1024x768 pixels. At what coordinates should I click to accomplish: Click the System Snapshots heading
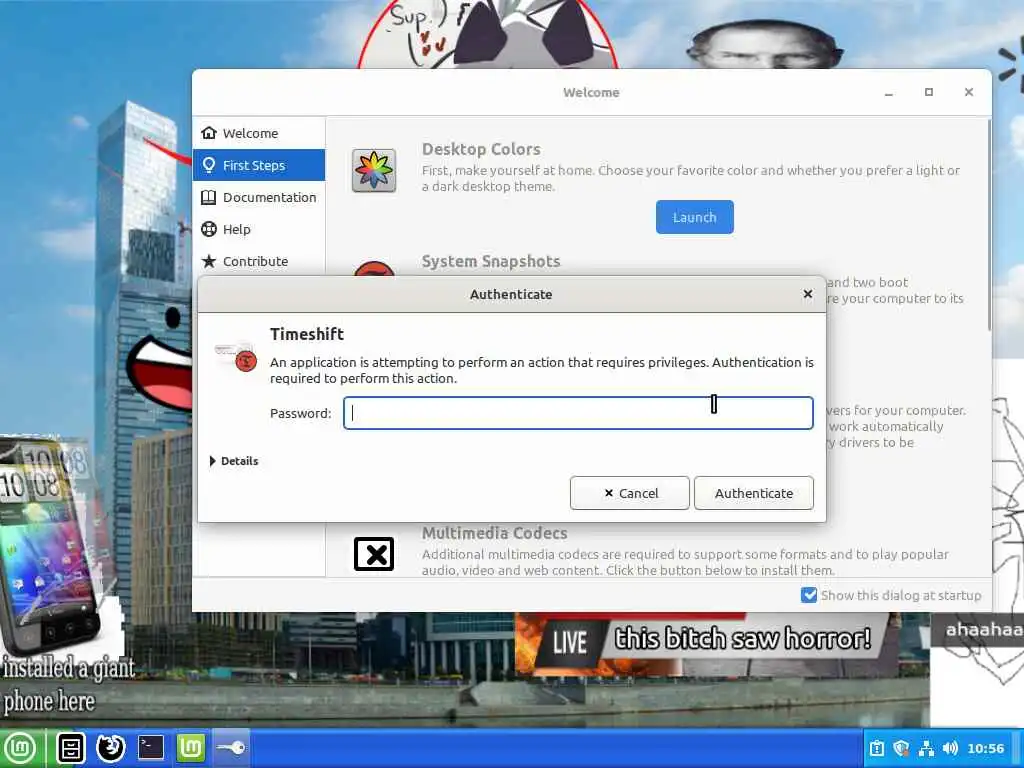pos(491,261)
